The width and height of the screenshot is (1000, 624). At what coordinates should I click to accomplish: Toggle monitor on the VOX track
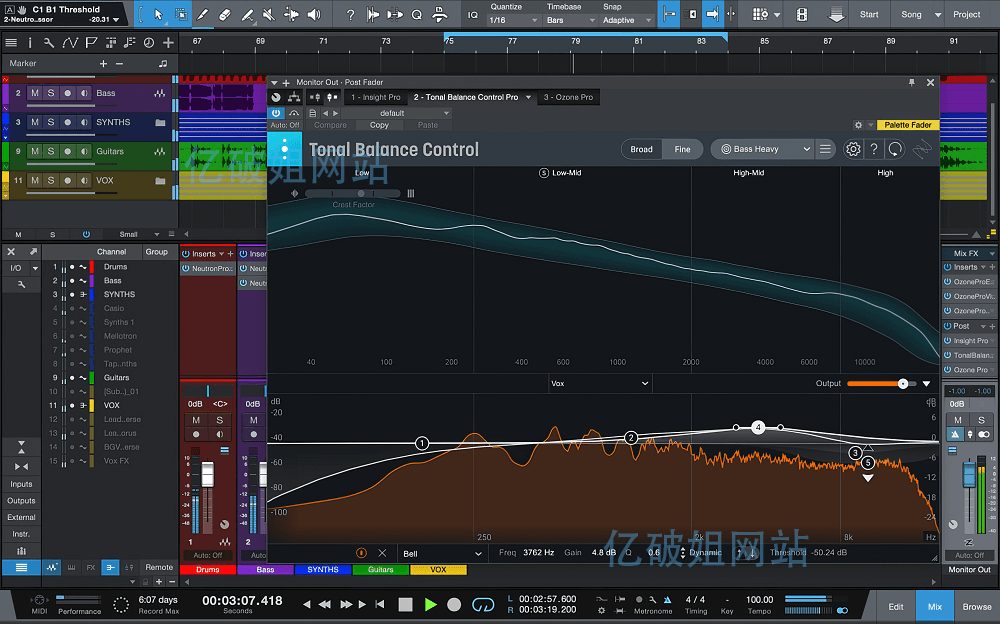pyautogui.click(x=84, y=181)
